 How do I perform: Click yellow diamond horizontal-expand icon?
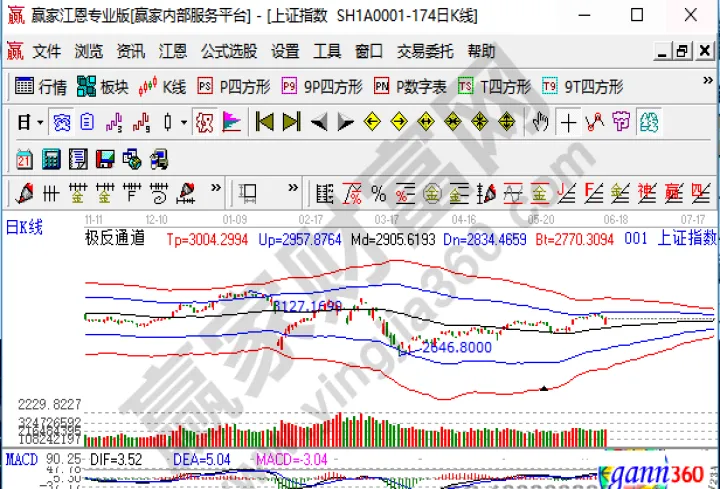[426, 122]
